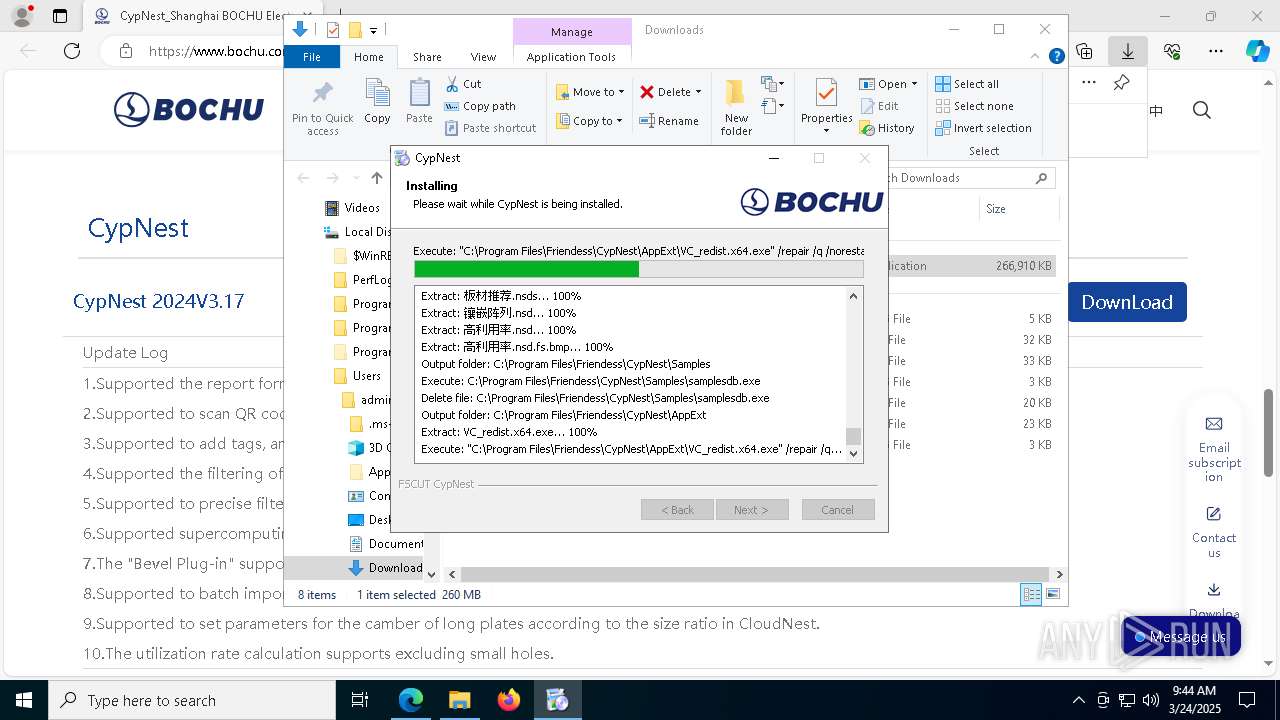Click Select all in ribbon
1280x720 pixels.
(x=967, y=84)
